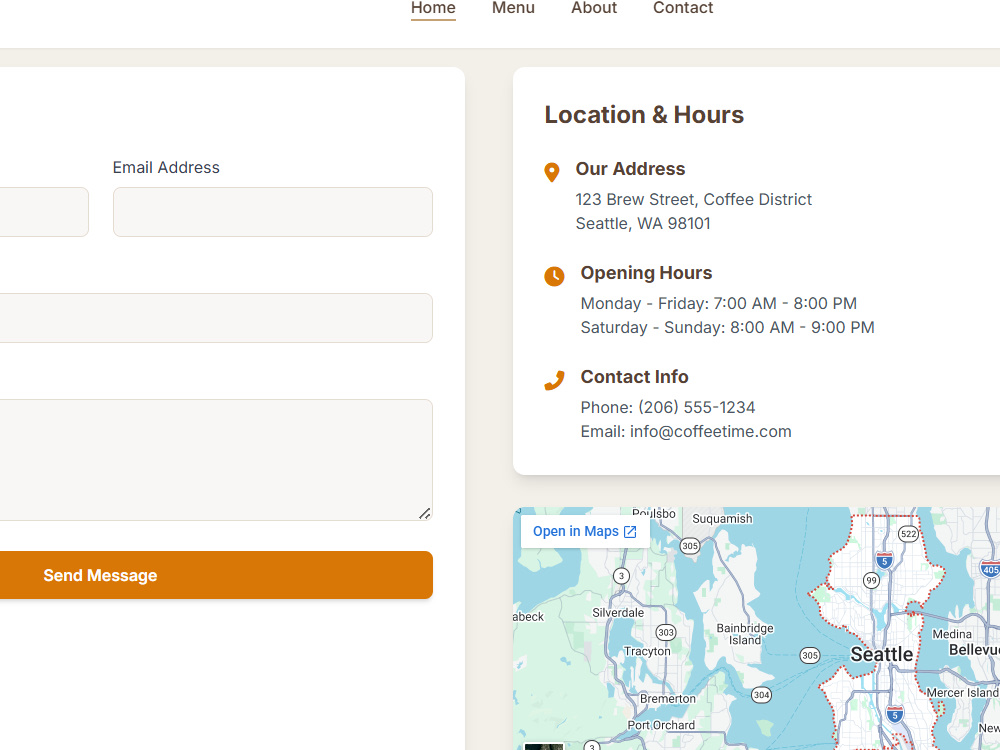The image size is (1000, 750).
Task: Click the Seattle label on the map
Action: click(x=881, y=654)
